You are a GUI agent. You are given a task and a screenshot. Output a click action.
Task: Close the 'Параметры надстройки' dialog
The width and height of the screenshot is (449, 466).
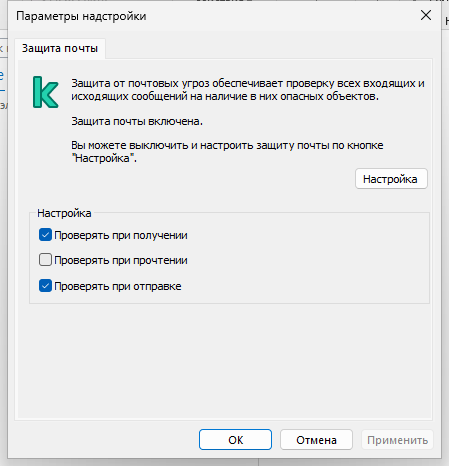[x=426, y=15]
